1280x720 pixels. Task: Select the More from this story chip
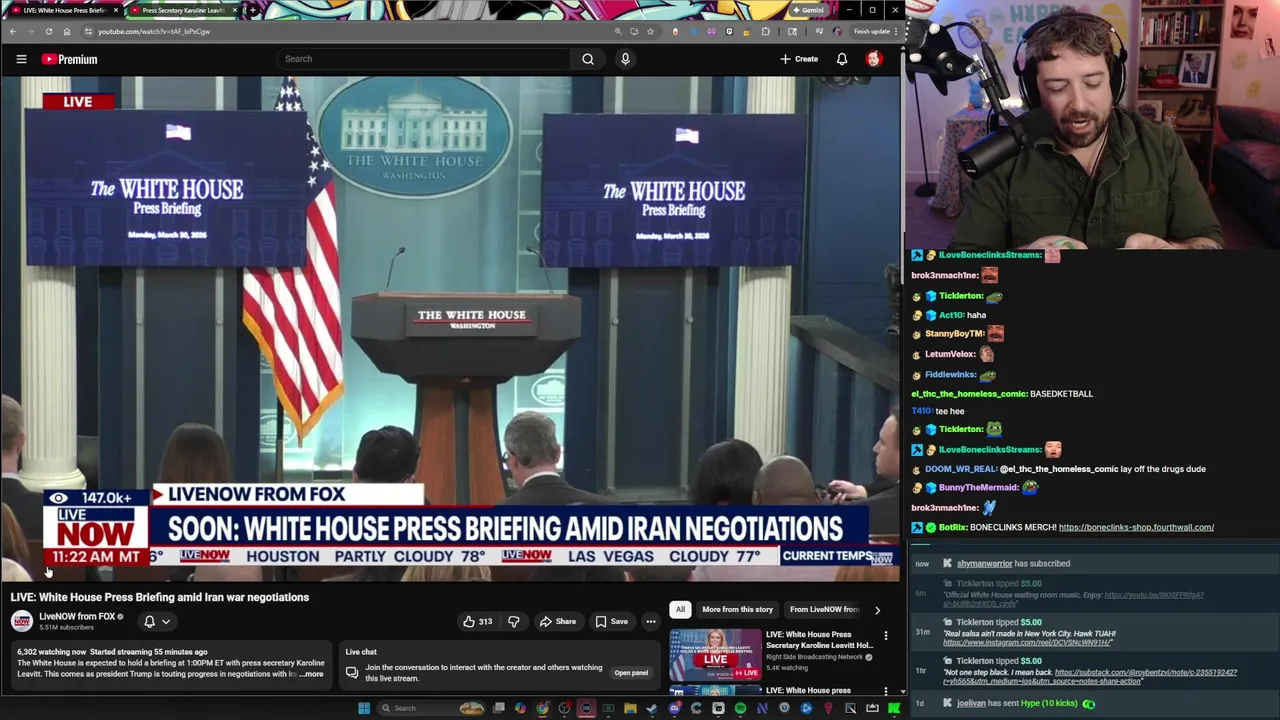(x=737, y=609)
